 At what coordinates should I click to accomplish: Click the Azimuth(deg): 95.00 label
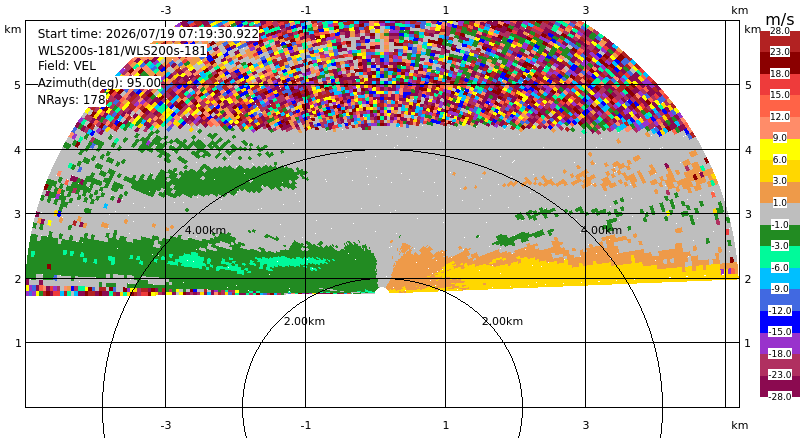click(x=99, y=83)
